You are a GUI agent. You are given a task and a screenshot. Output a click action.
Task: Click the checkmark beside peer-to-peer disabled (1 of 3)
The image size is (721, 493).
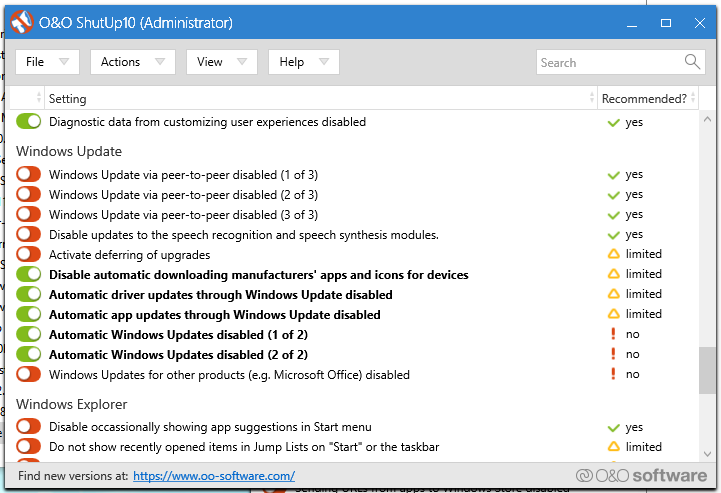[613, 175]
